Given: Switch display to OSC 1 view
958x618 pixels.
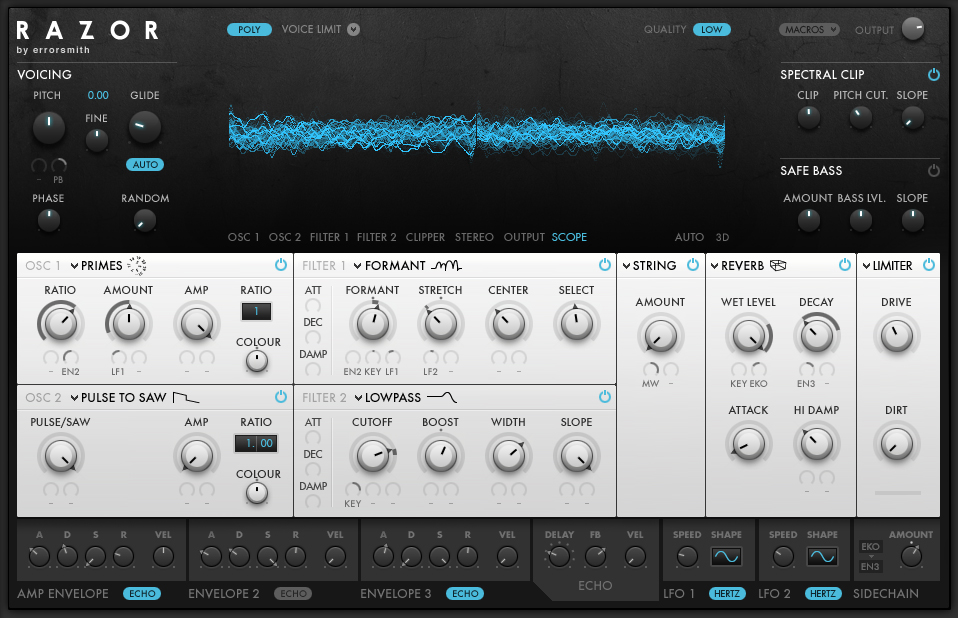Looking at the screenshot, I should (244, 237).
